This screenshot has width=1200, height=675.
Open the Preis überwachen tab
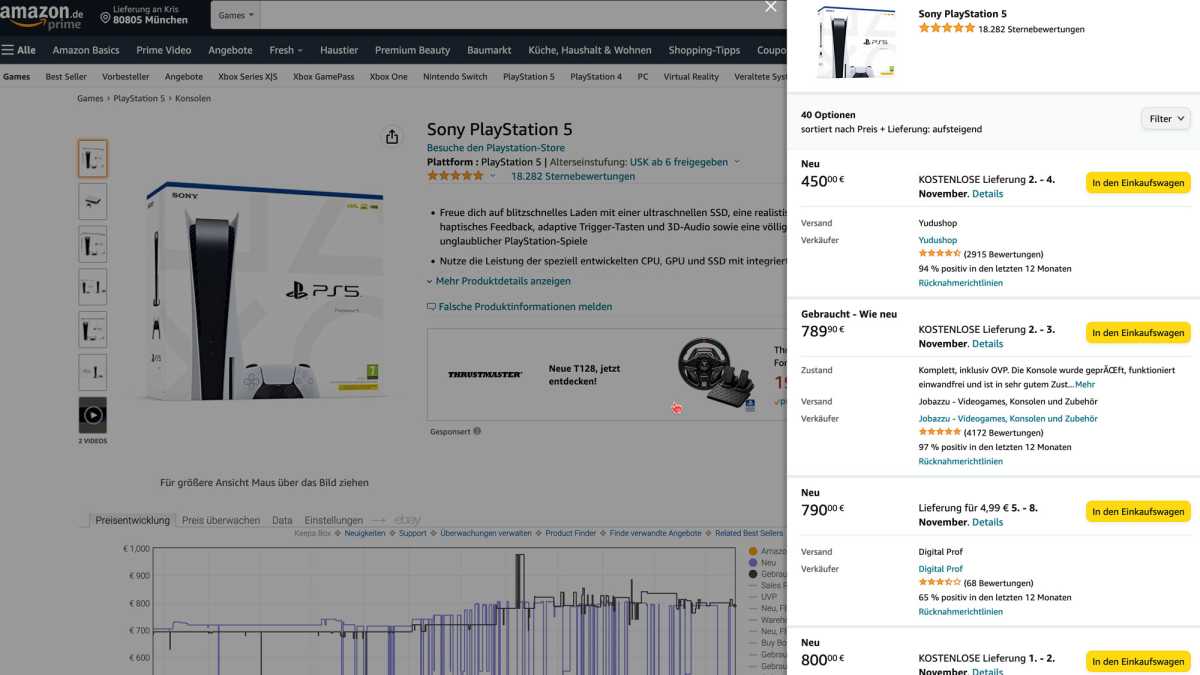221,520
